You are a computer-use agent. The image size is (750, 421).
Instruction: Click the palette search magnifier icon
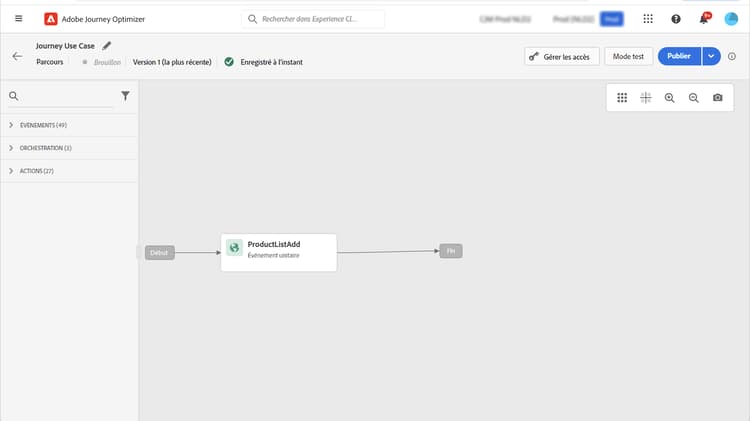[14, 96]
